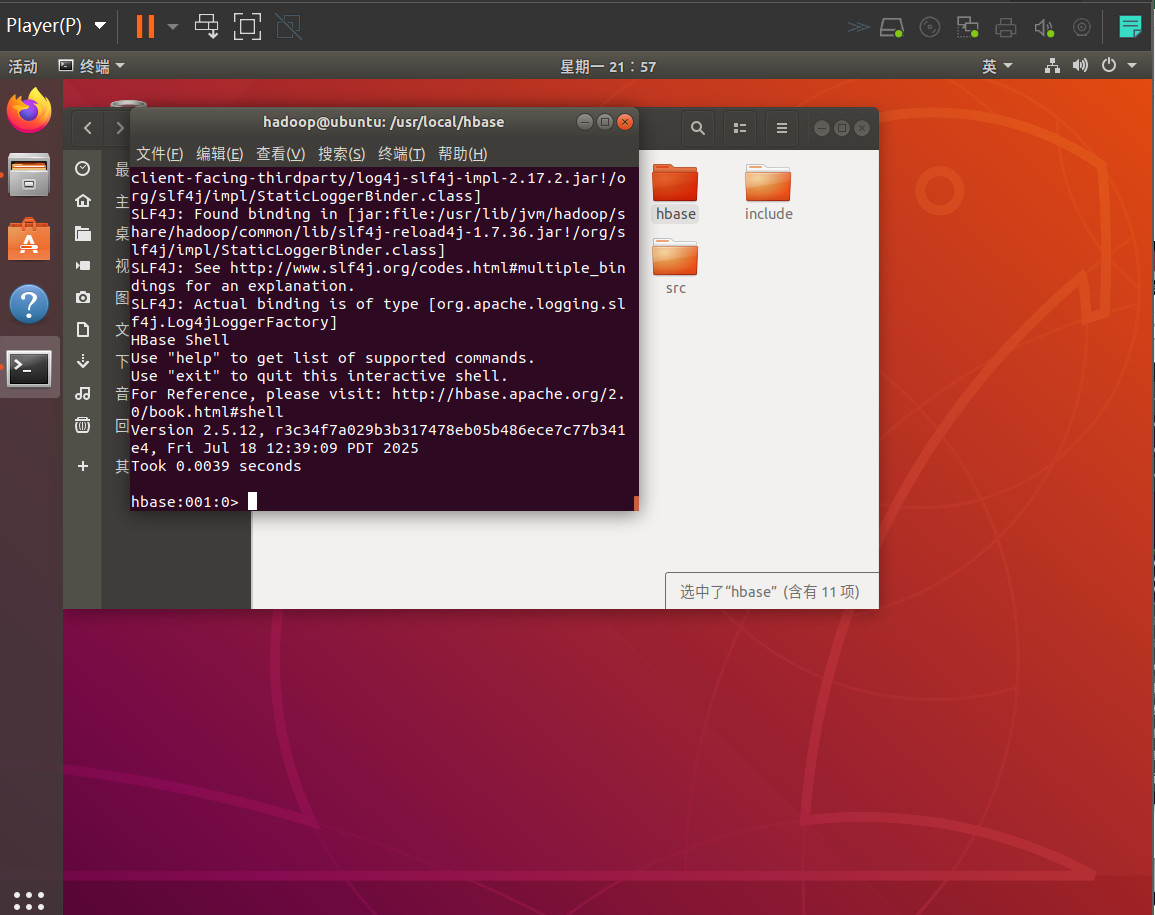Open Videos in the Files sidebar

click(x=82, y=265)
